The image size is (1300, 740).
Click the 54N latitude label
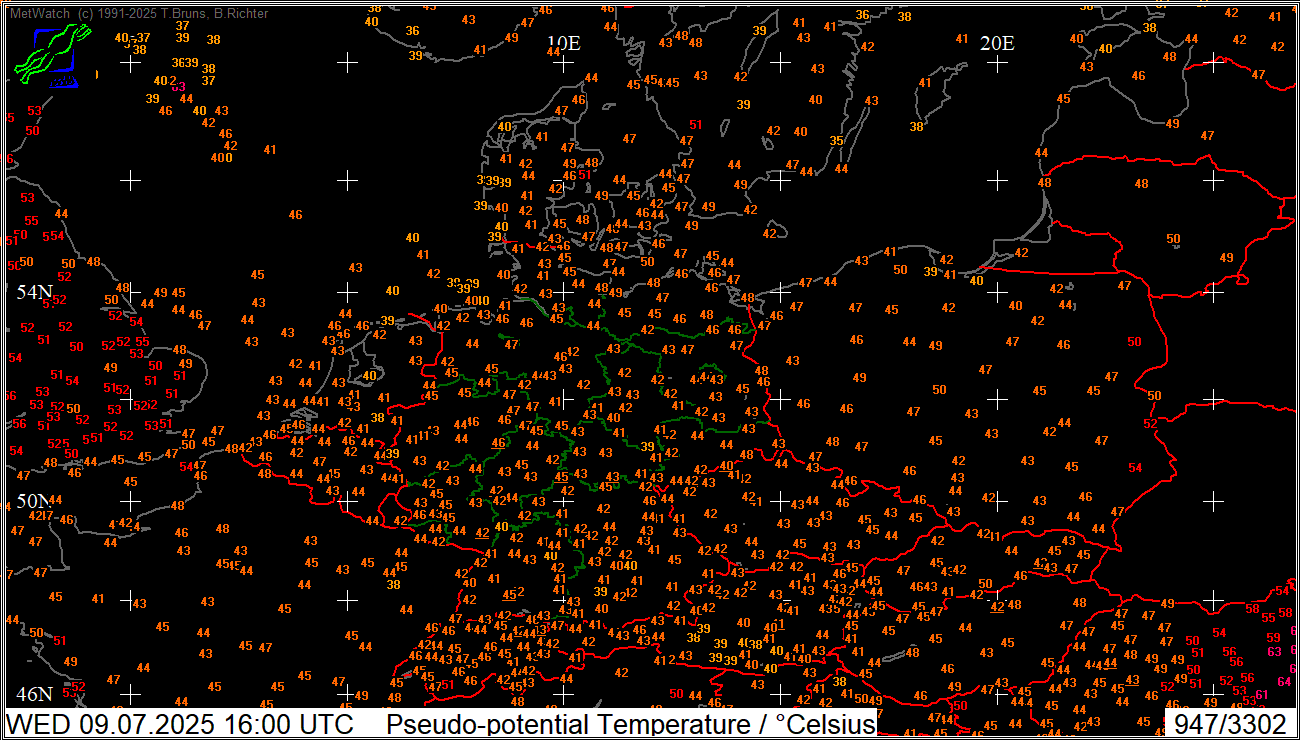(x=34, y=292)
